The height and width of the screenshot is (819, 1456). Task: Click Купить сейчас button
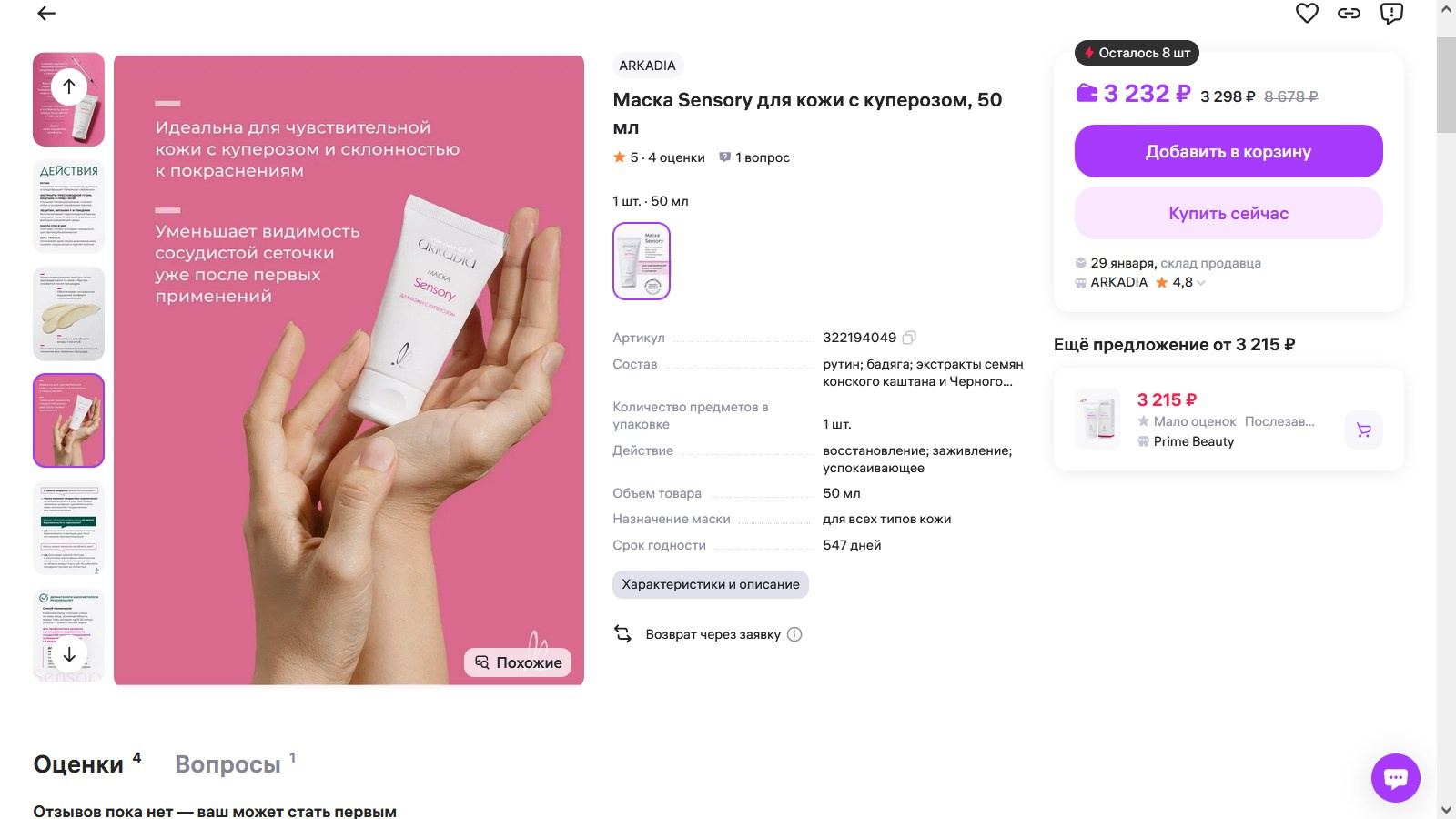coord(1228,213)
